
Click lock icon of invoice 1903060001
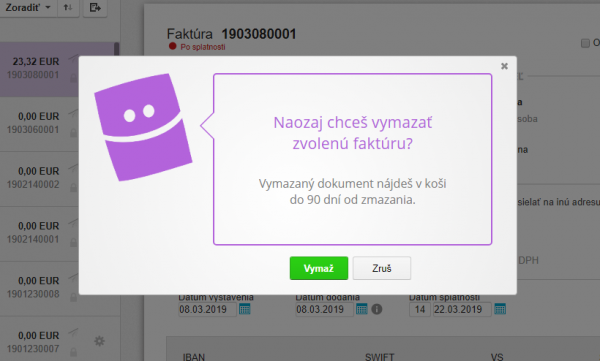point(73,133)
